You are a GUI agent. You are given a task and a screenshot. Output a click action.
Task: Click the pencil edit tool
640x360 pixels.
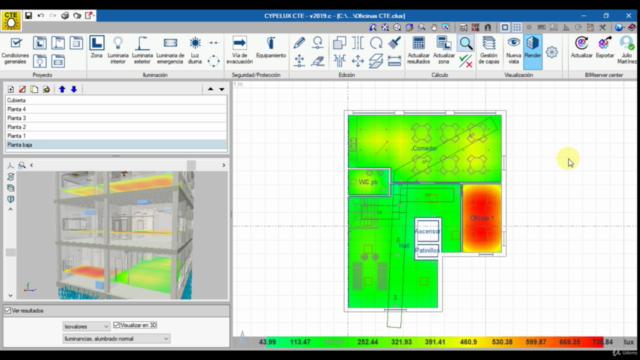pos(299,42)
